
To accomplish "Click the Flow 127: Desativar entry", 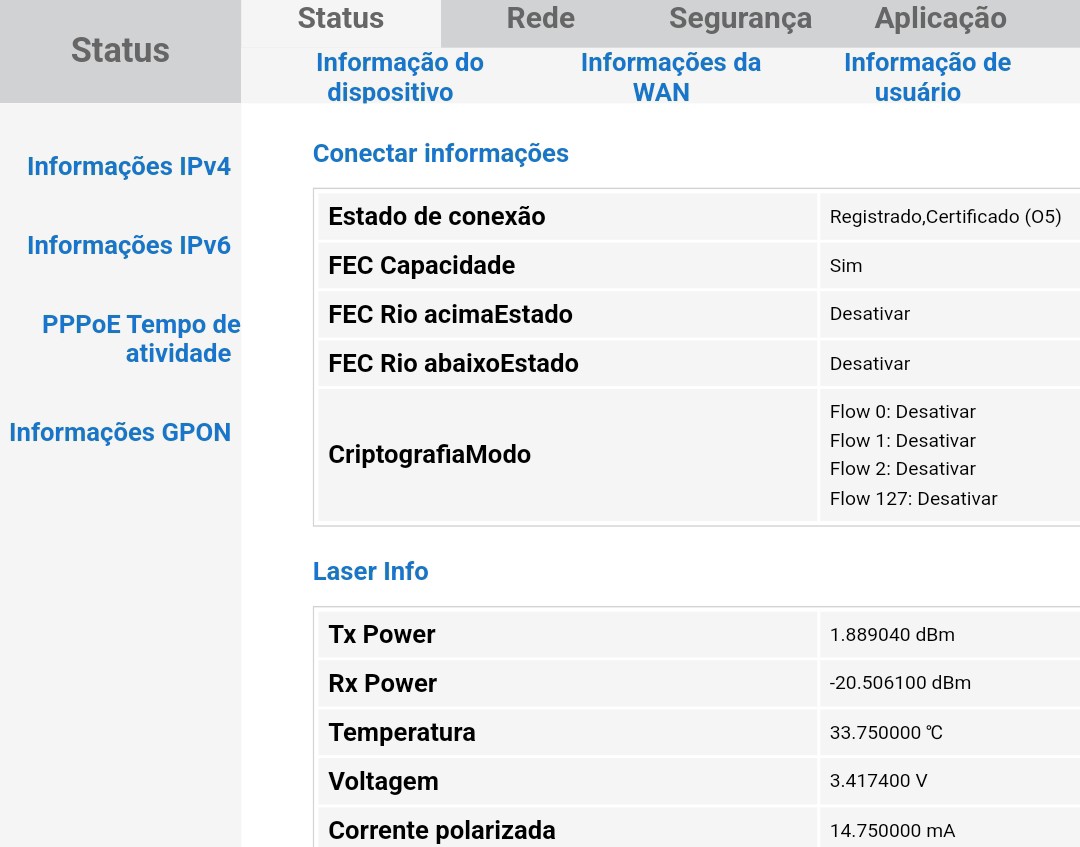I will (x=913, y=498).
